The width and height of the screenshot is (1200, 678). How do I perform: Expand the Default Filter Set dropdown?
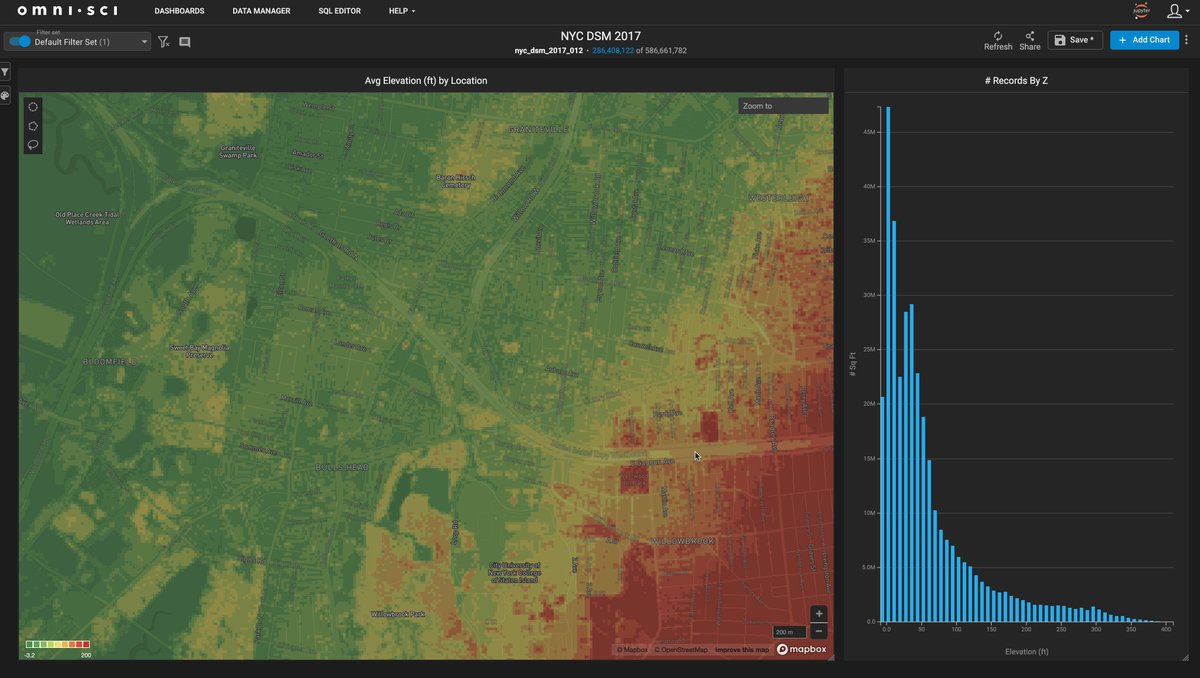144,42
